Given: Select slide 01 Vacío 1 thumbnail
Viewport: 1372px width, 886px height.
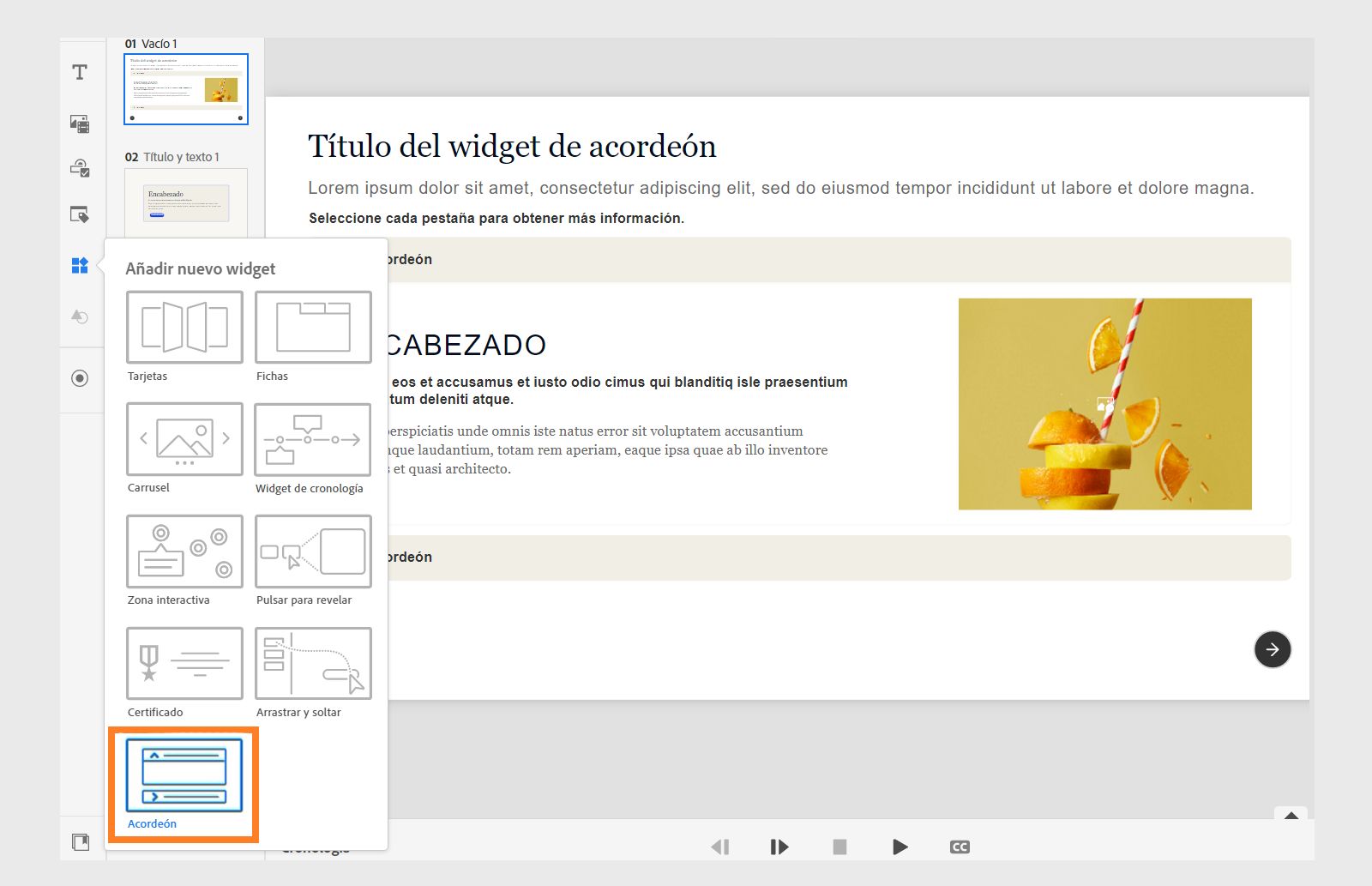Looking at the screenshot, I should pyautogui.click(x=186, y=89).
